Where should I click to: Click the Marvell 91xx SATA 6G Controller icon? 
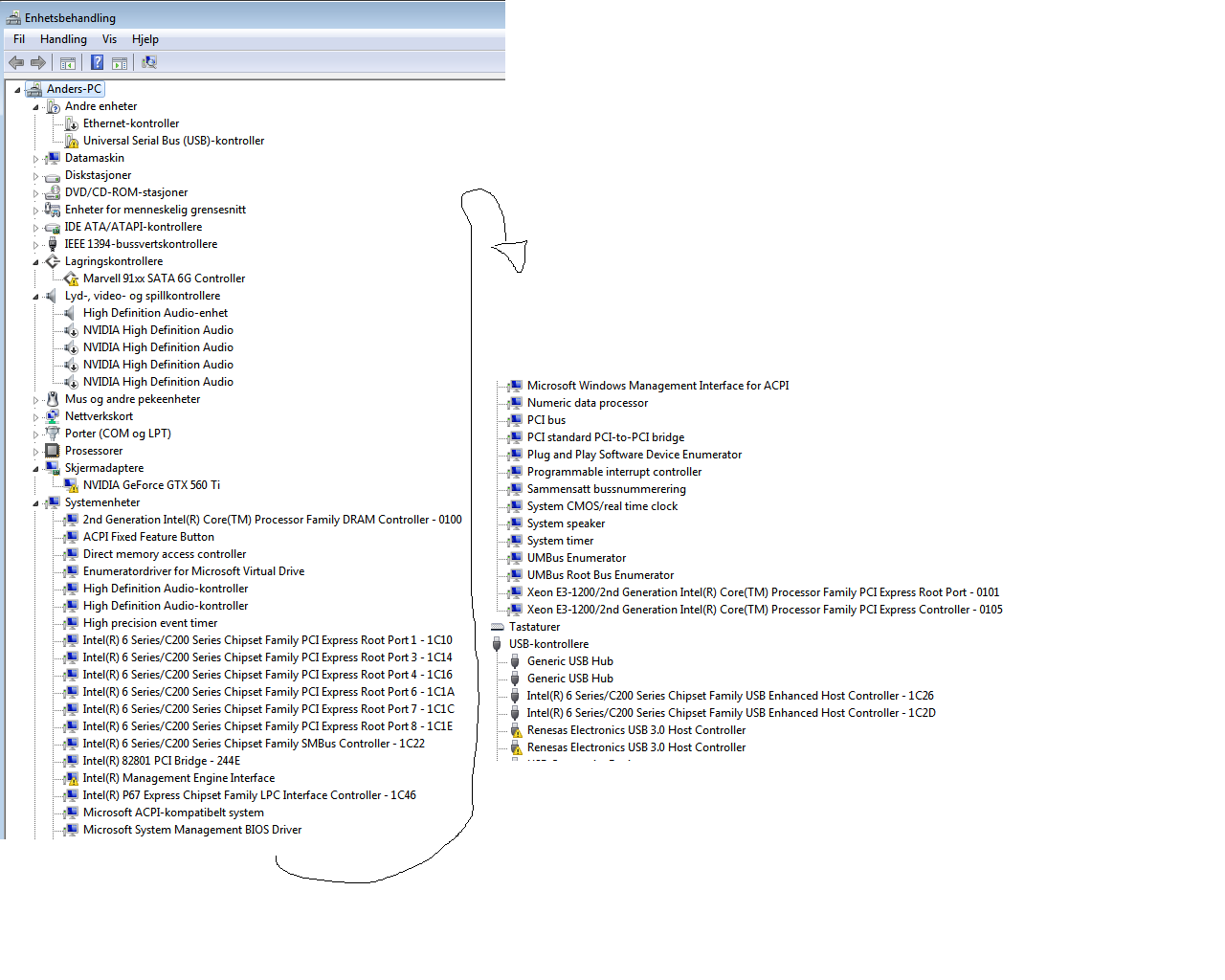pyautogui.click(x=71, y=278)
